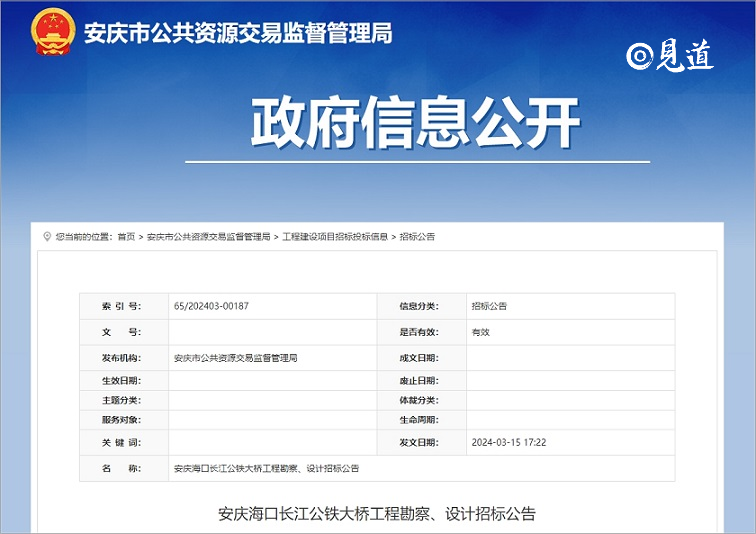The width and height of the screenshot is (756, 534).
Task: Click the 发布机构 value in the table
Action: [x=235, y=358]
